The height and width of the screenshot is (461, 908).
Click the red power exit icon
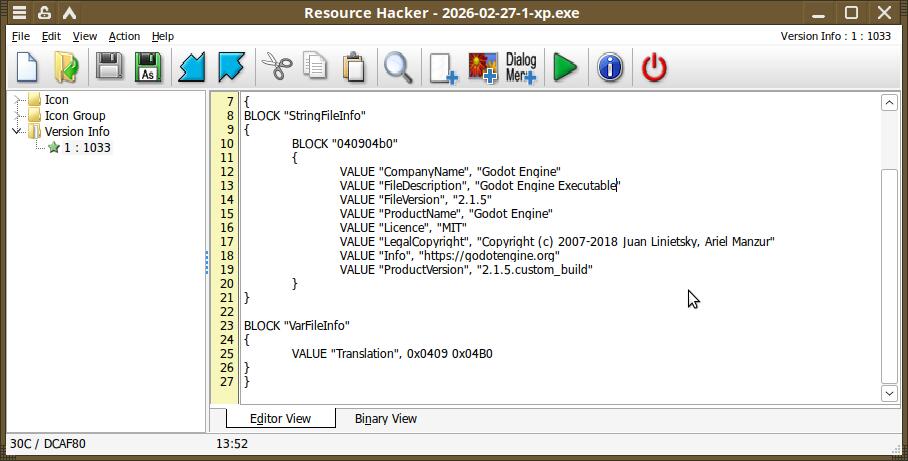(x=654, y=67)
